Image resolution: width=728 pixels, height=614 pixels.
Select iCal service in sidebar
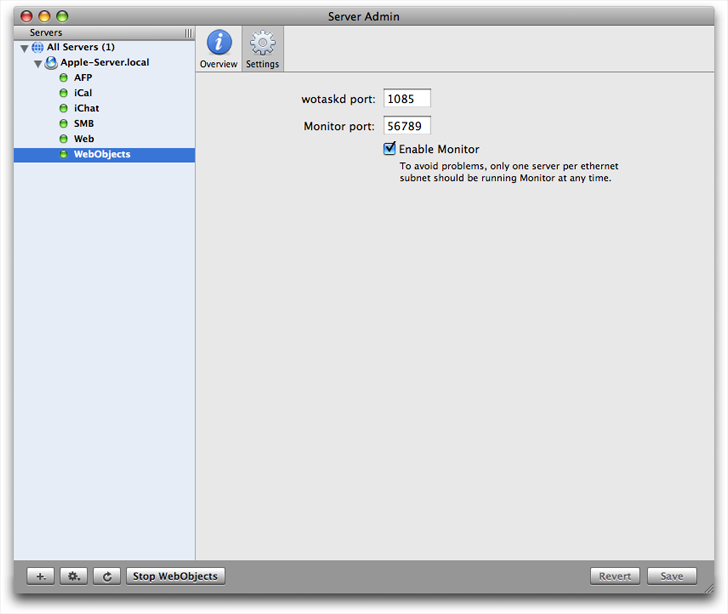coord(83,93)
